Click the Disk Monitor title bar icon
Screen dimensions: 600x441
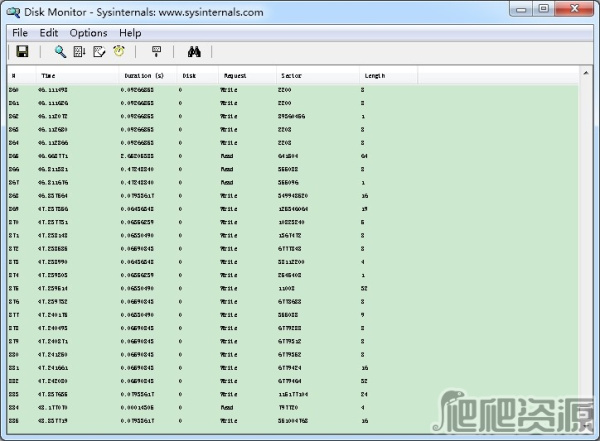pos(14,12)
